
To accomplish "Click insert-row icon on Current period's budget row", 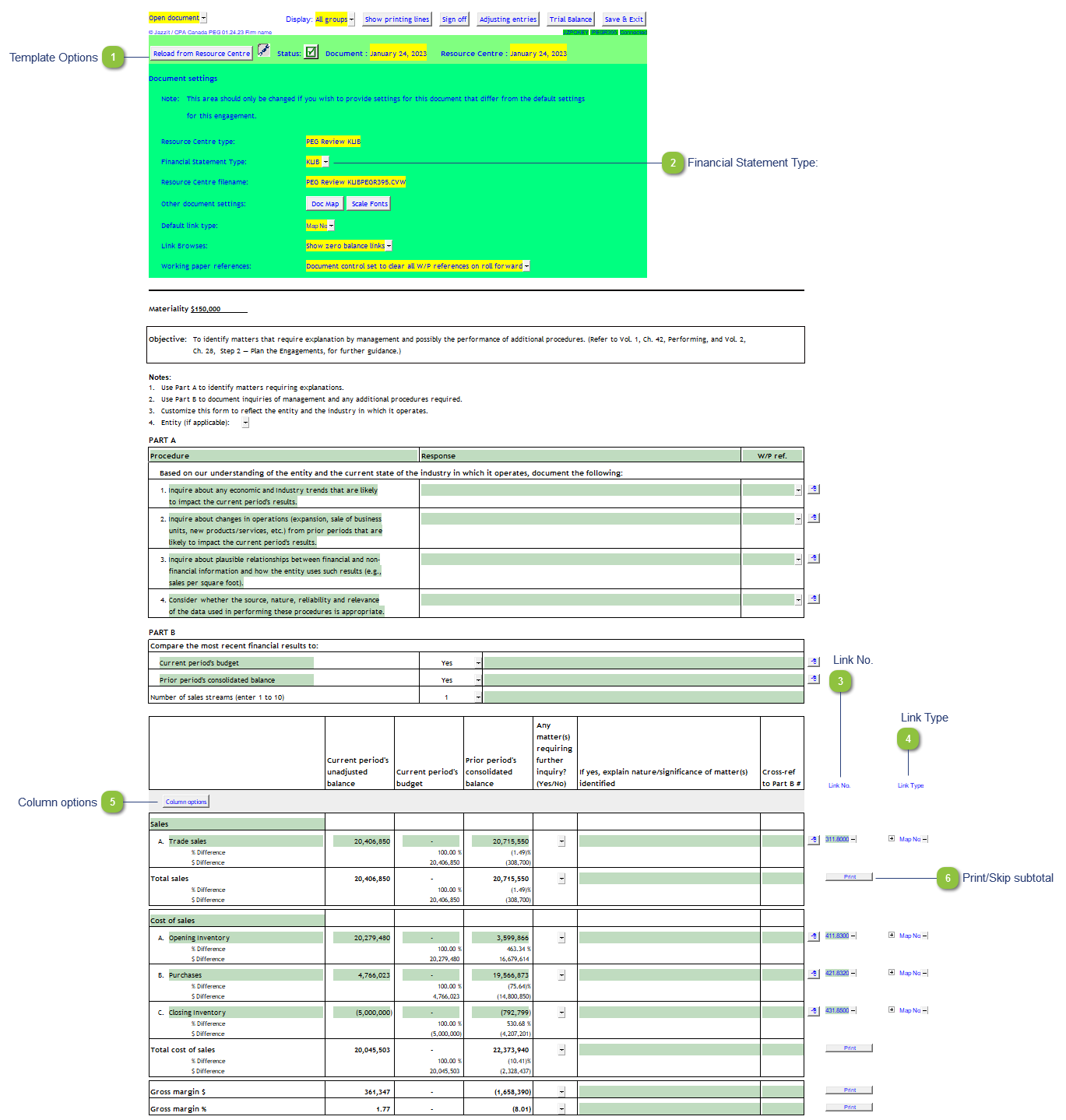I will [814, 662].
